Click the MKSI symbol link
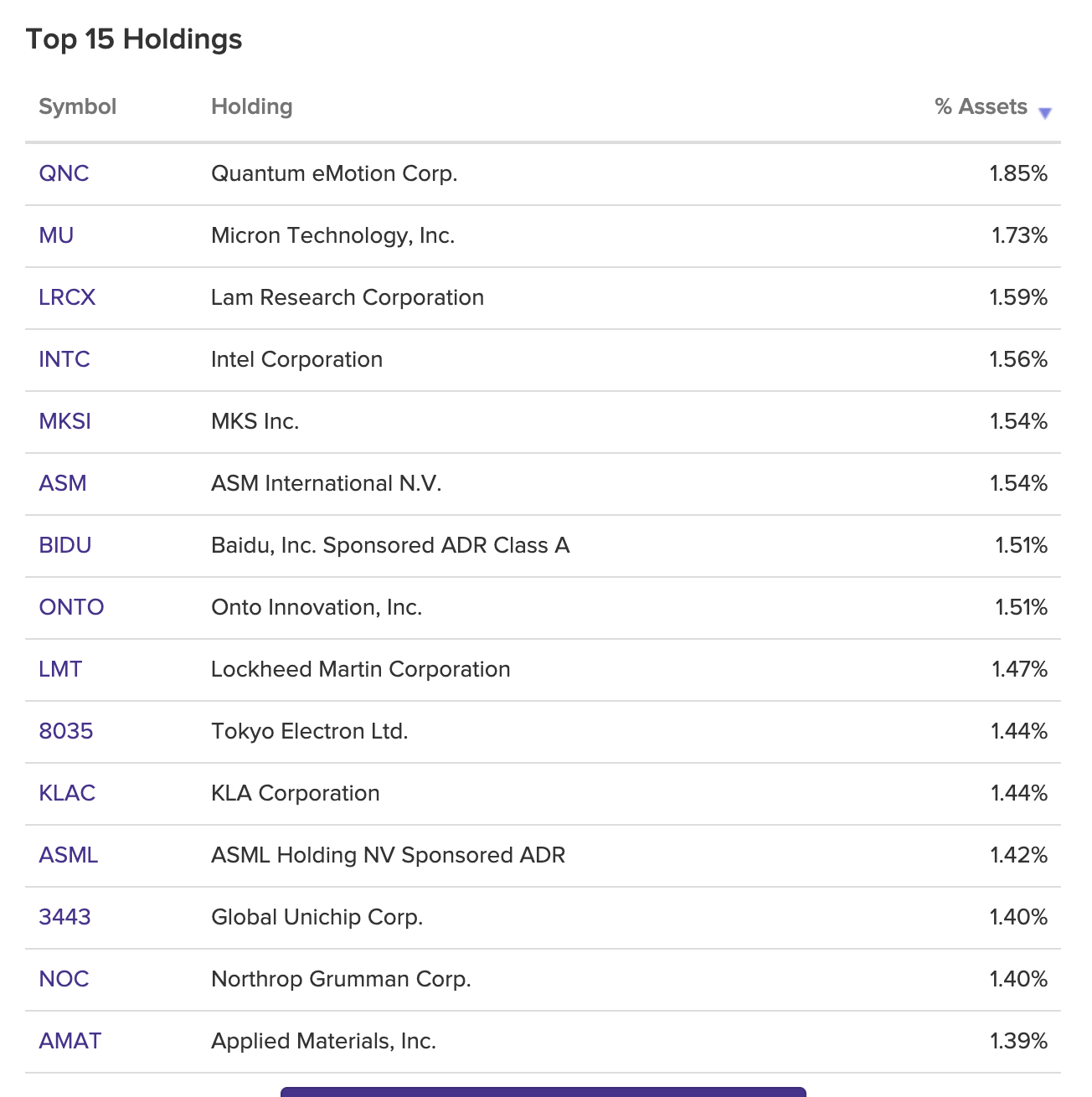1092x1097 pixels. 65,421
